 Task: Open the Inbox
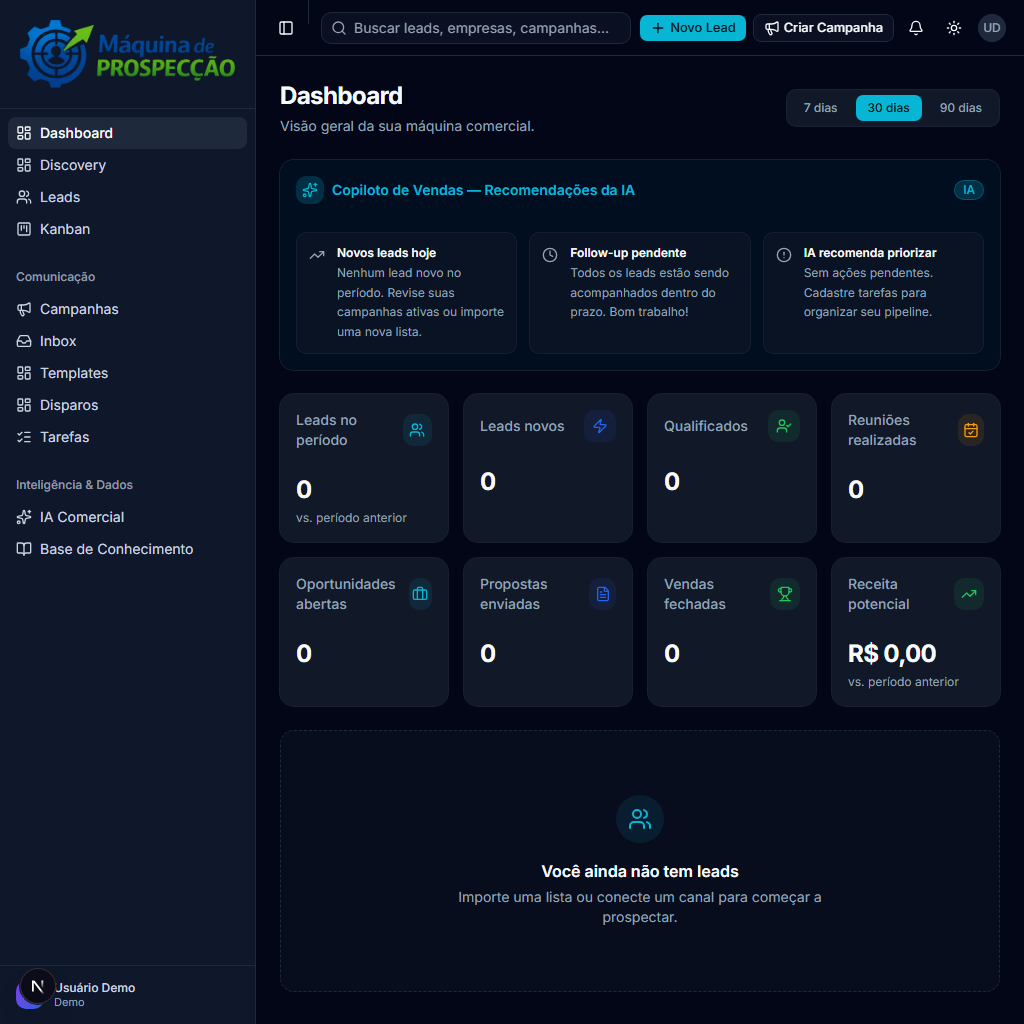(x=127, y=341)
